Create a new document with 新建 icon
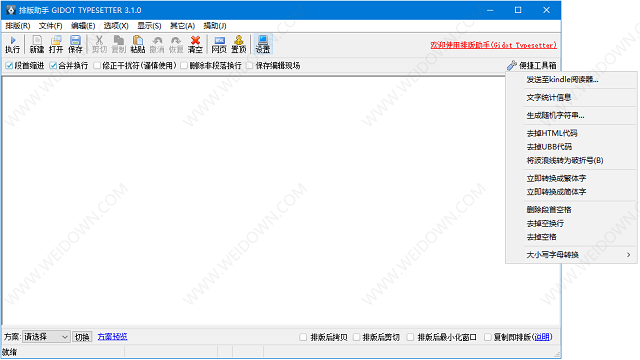 pos(37,44)
